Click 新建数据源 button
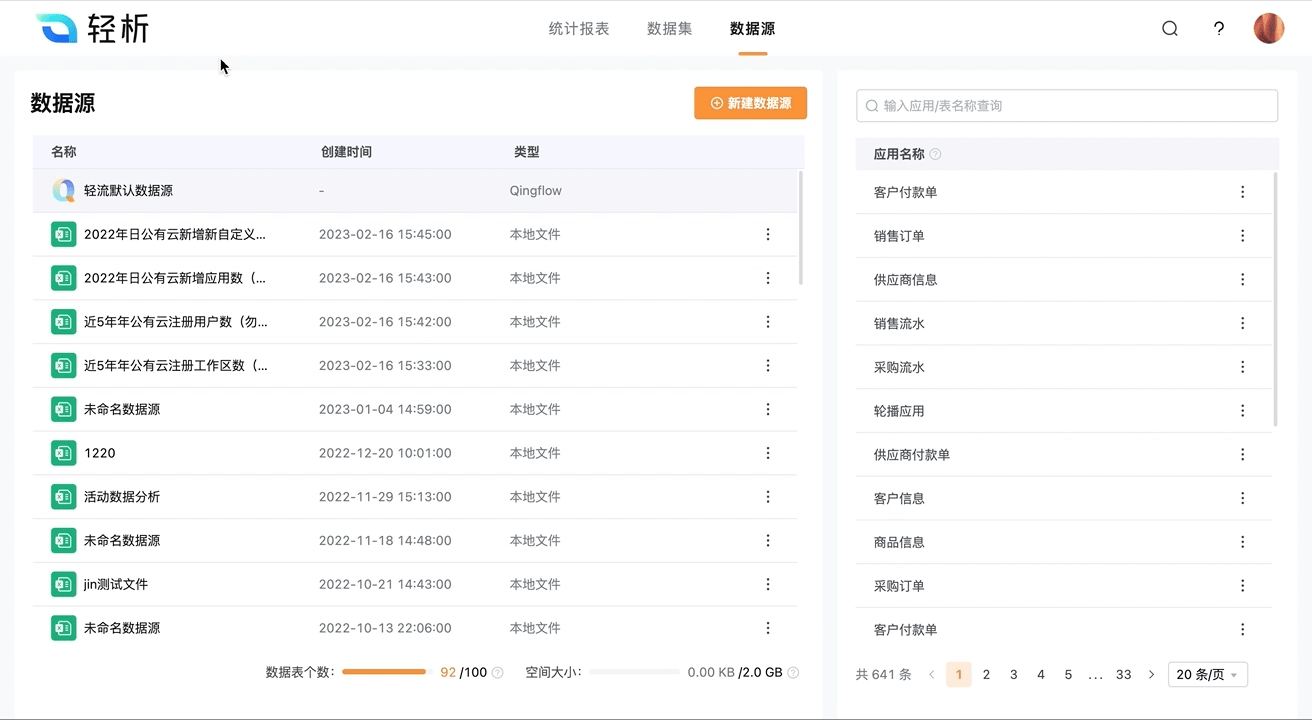1312x720 pixels. [x=750, y=103]
